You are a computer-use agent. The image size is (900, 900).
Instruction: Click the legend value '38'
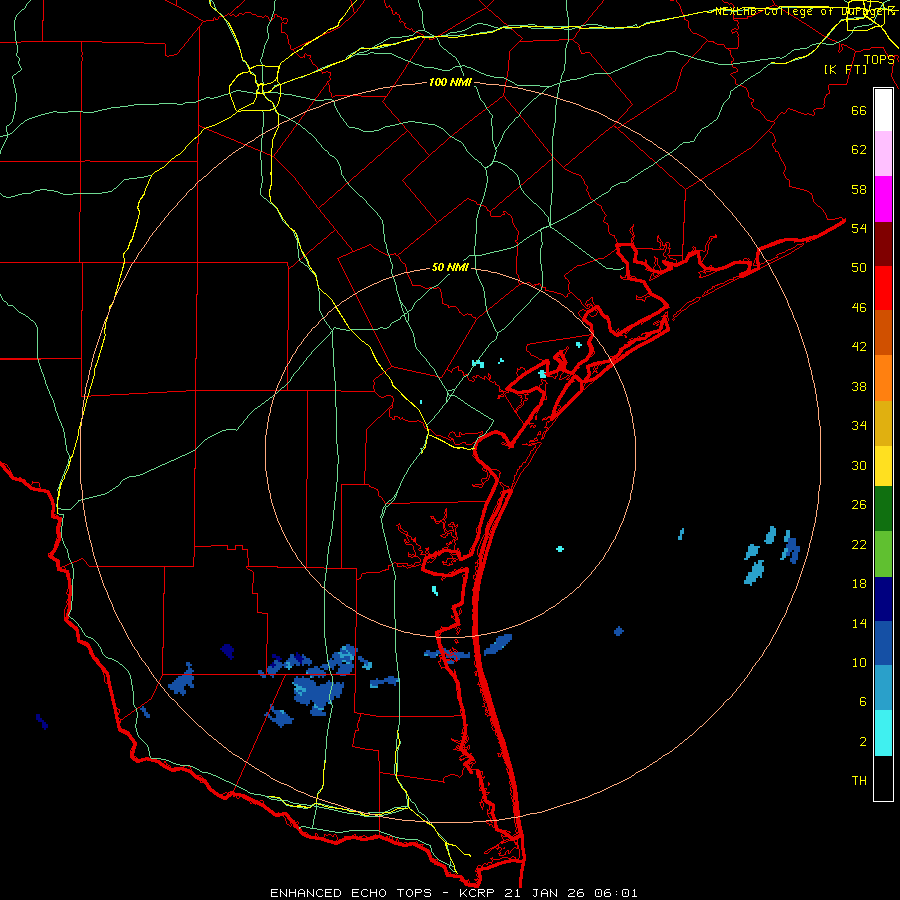859,386
